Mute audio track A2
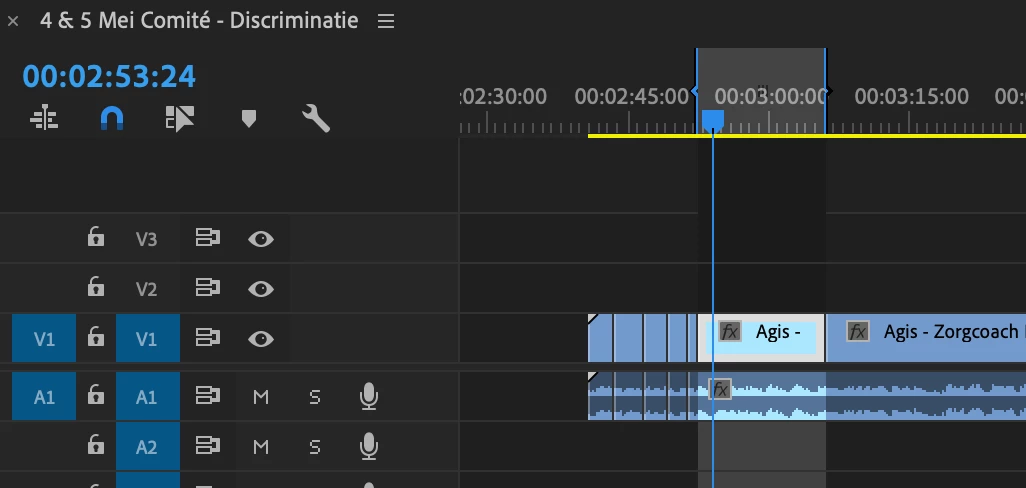The height and width of the screenshot is (488, 1026). point(261,446)
